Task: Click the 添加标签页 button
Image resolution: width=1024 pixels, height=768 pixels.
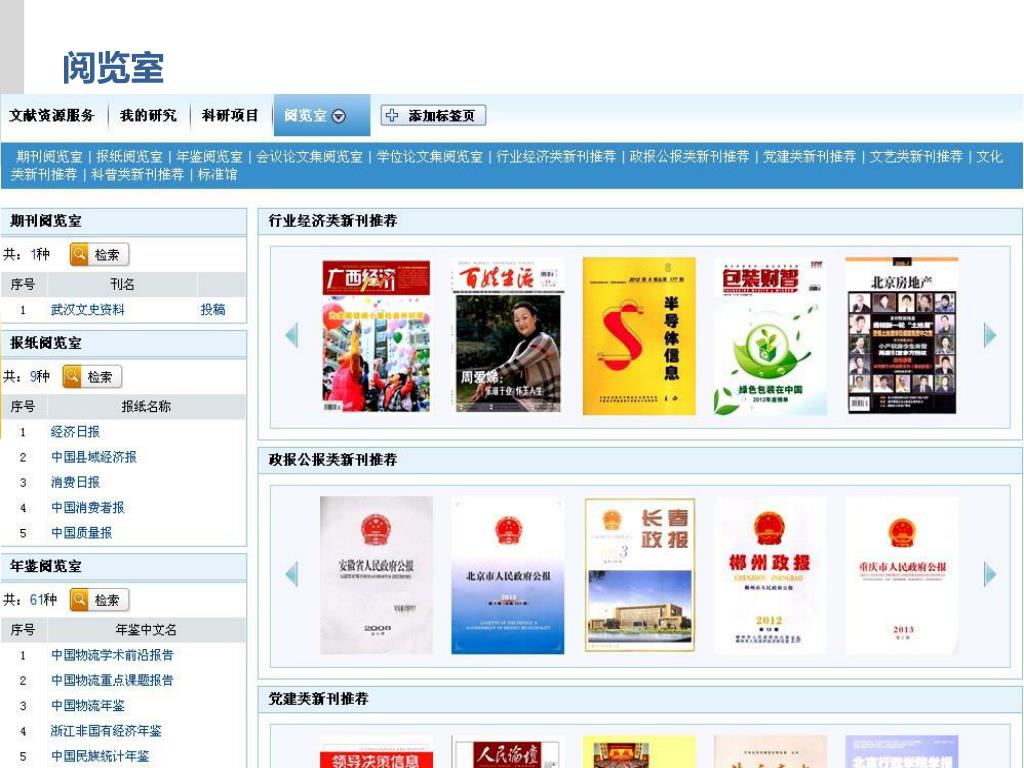Action: point(433,116)
